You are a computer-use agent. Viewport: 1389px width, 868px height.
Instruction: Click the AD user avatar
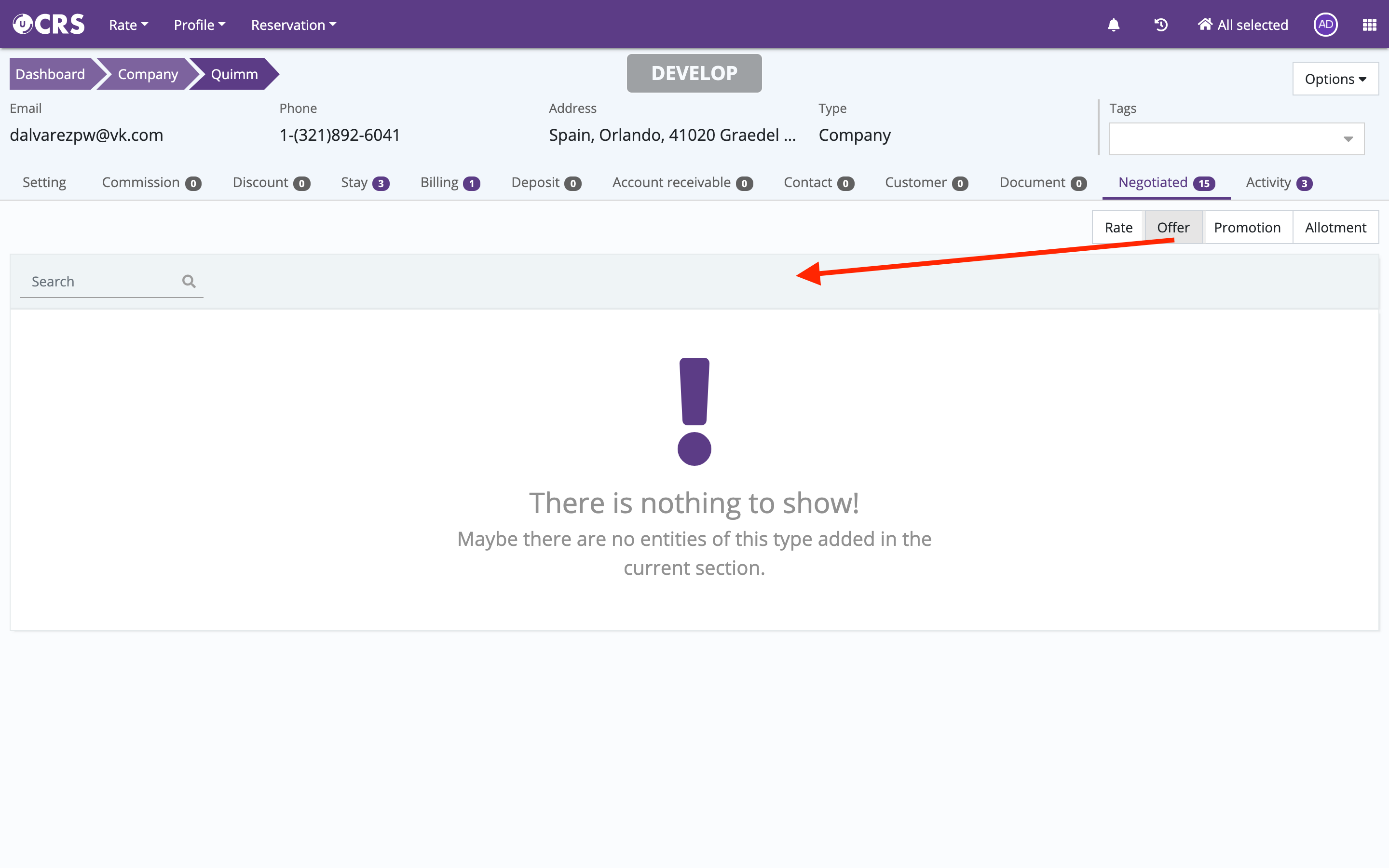[1325, 25]
